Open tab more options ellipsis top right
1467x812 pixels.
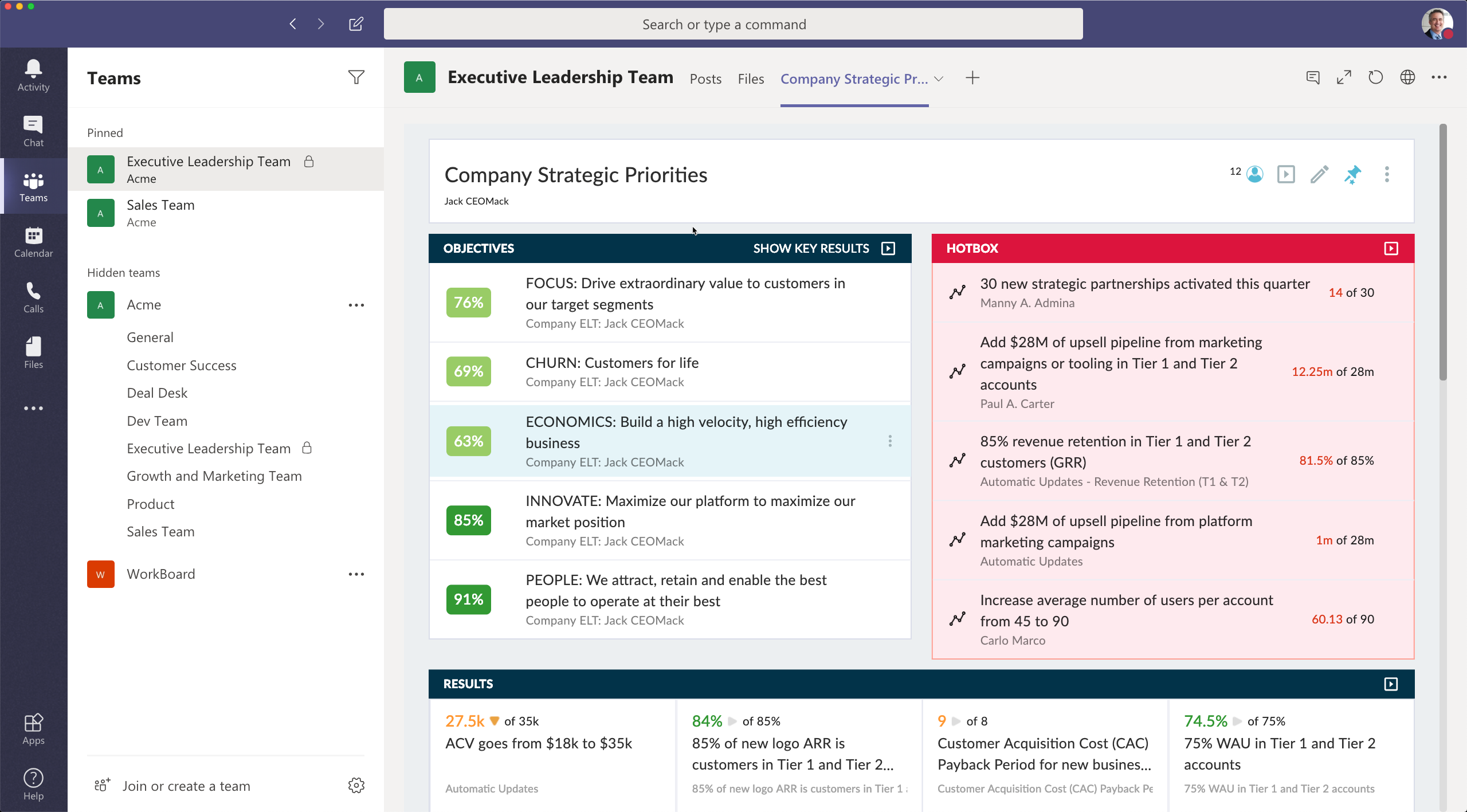(x=1439, y=77)
